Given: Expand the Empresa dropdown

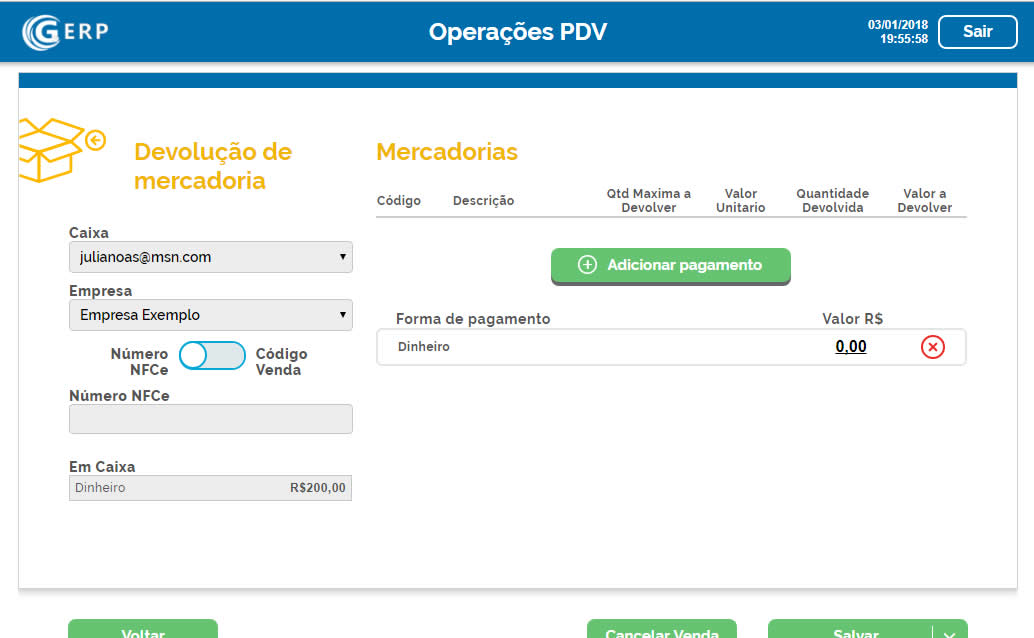Looking at the screenshot, I should 210,315.
